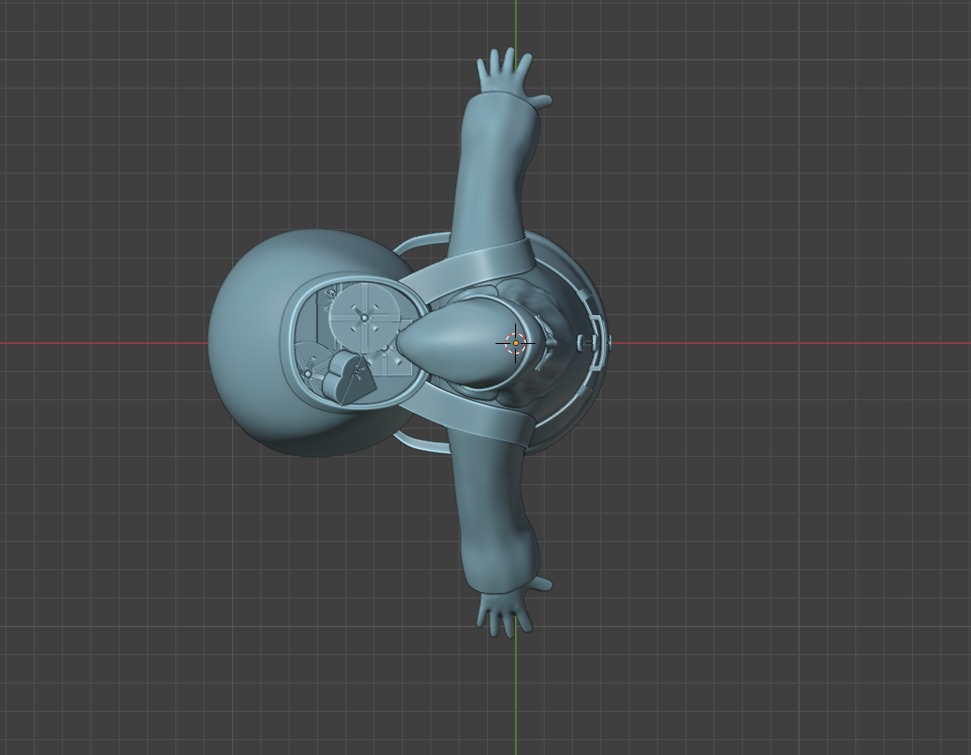Click the cone-shaped nose piece at center
This screenshot has width=971, height=755.
pyautogui.click(x=469, y=341)
